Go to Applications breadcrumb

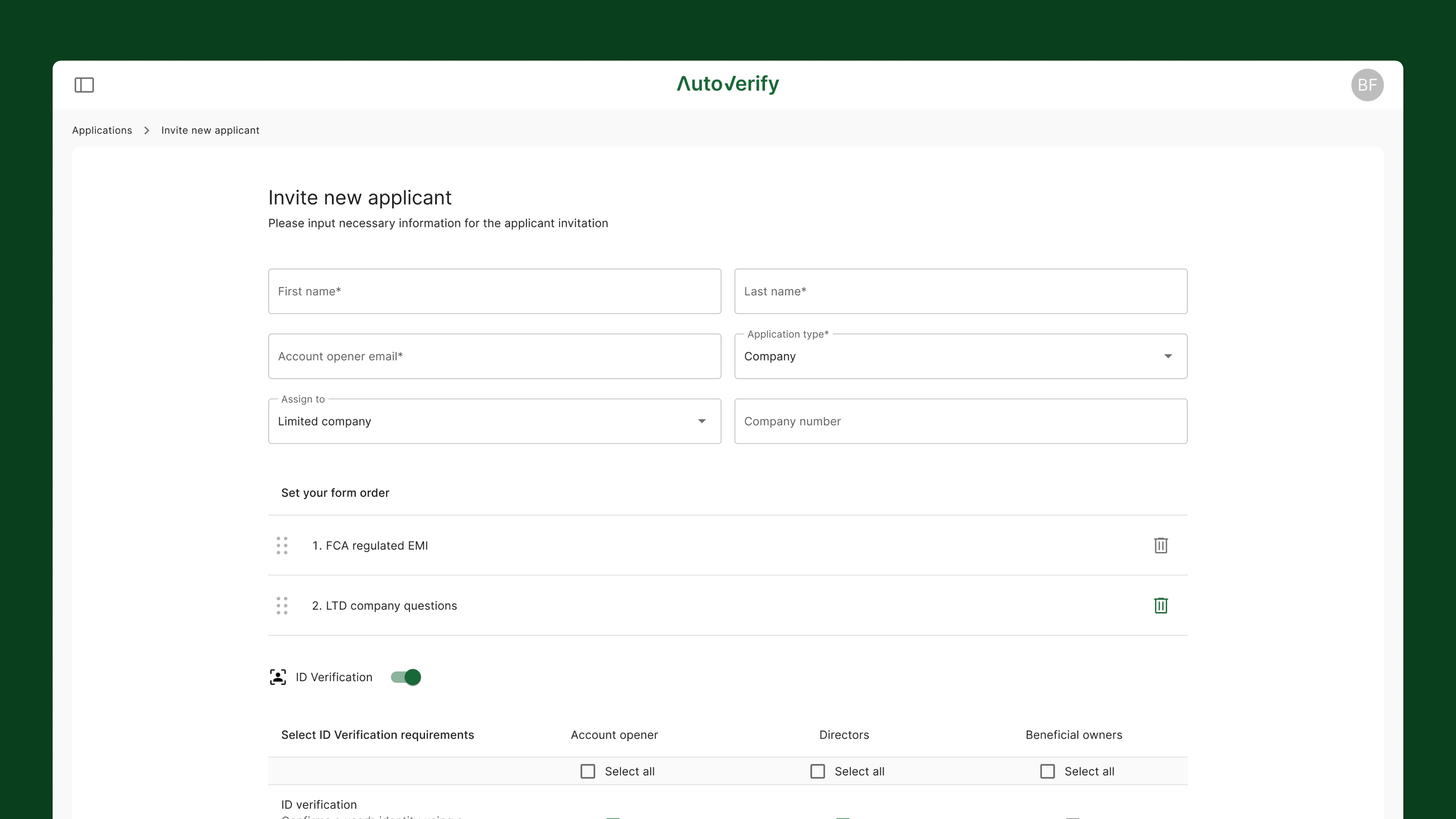(102, 130)
